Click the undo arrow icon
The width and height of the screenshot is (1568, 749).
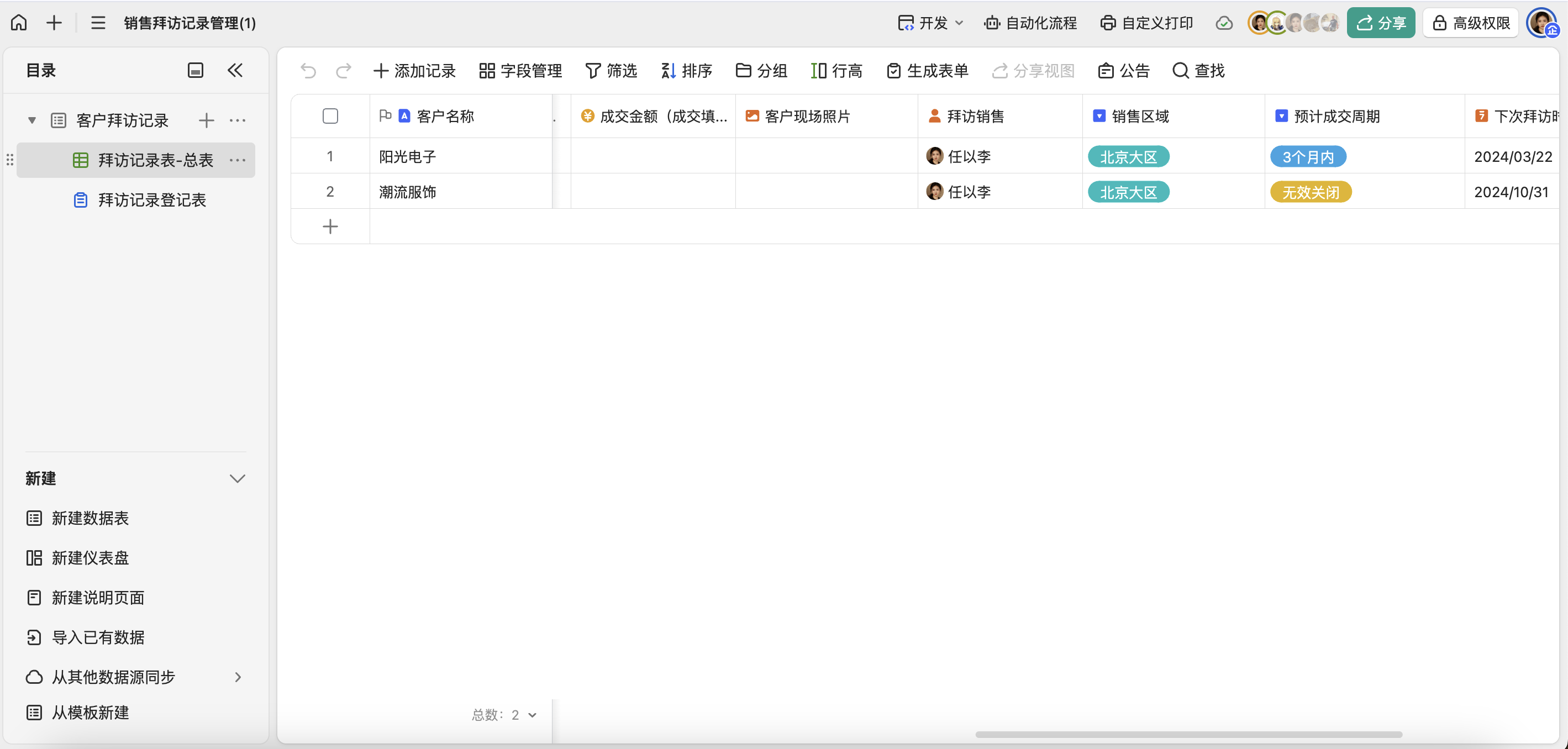coord(308,71)
